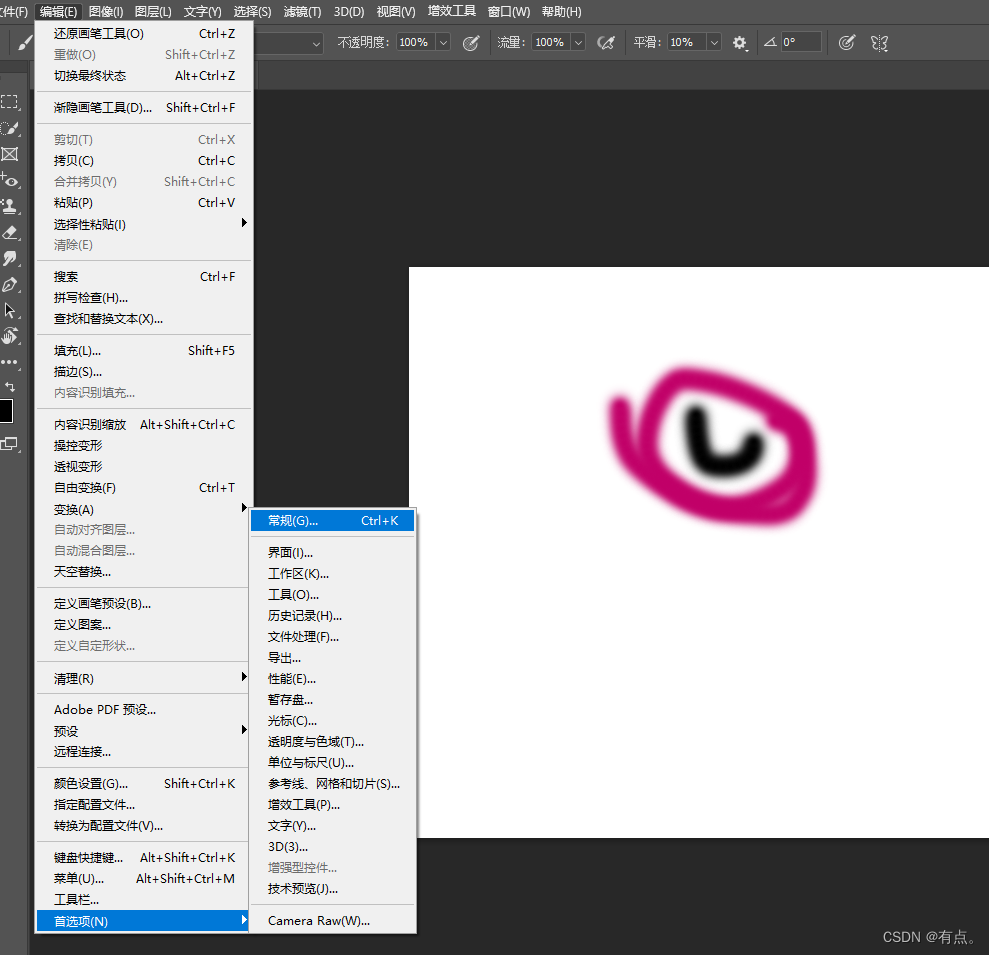Screen dimensions: 989x955
Task: Open Scratch Disks (暂存盘) preferences
Action: pyautogui.click(x=332, y=700)
